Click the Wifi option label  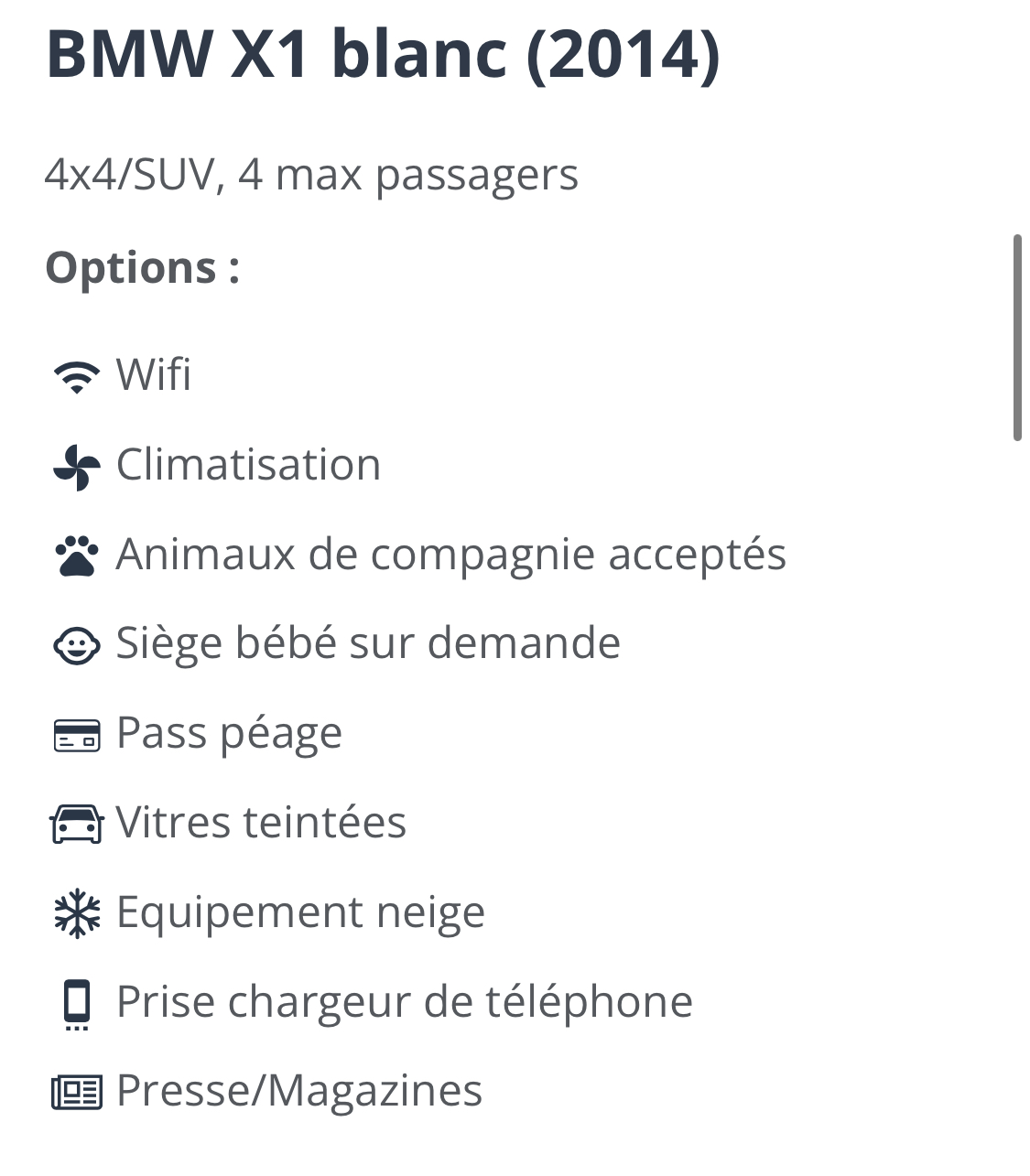tap(154, 375)
